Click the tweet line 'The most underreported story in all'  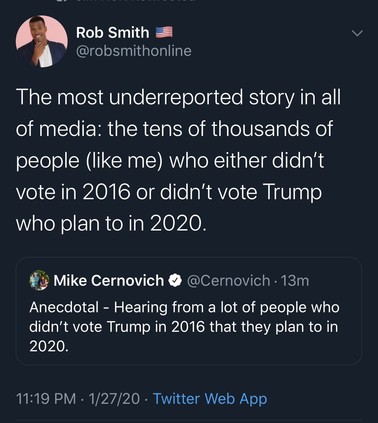click(179, 97)
